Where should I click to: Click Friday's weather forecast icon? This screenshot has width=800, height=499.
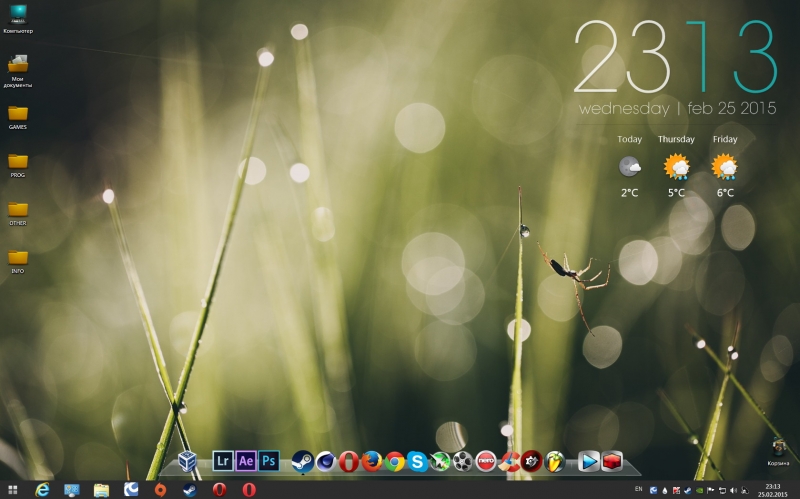tap(724, 167)
